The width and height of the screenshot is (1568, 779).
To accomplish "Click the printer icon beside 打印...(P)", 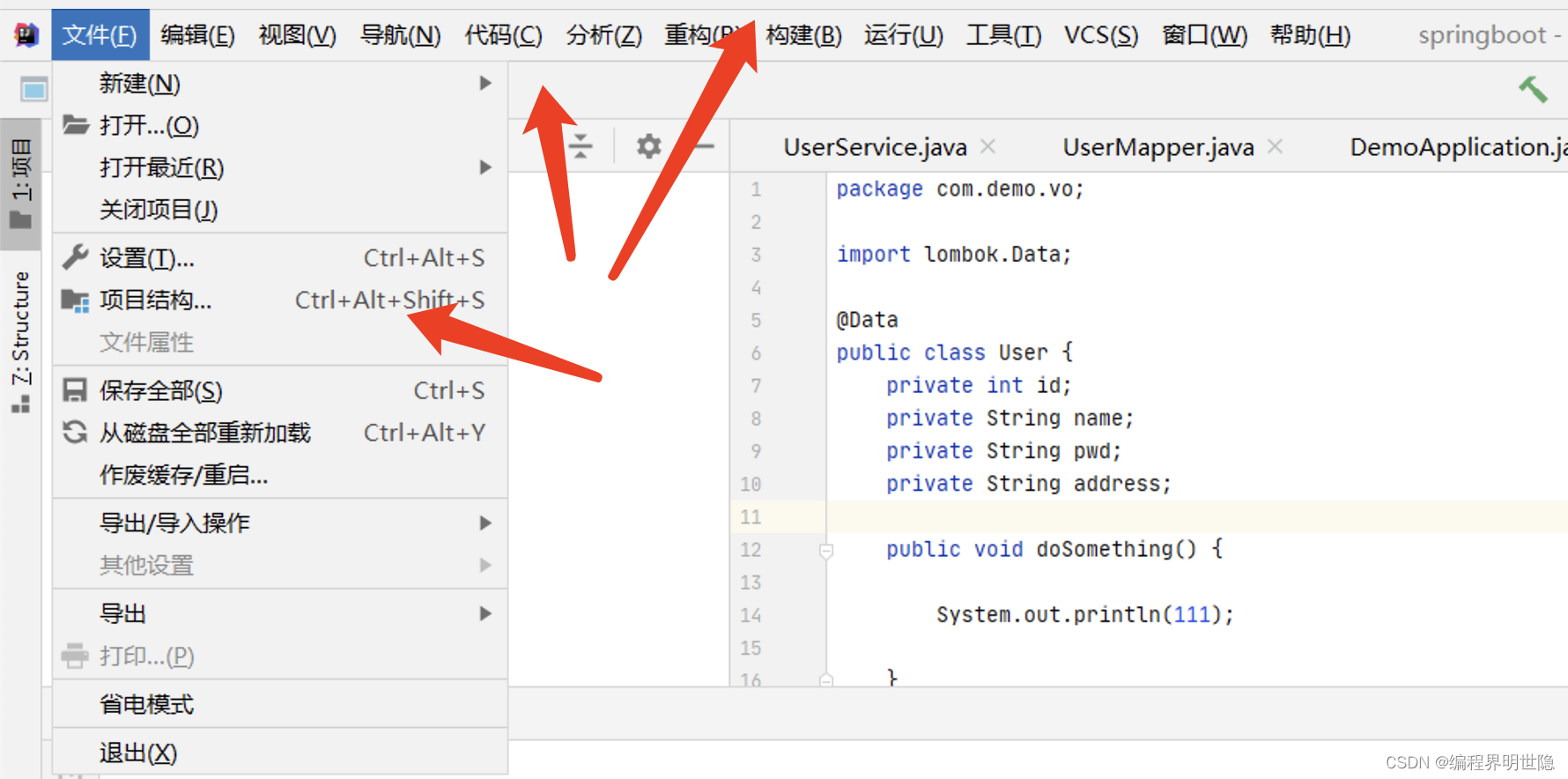I will (x=76, y=656).
